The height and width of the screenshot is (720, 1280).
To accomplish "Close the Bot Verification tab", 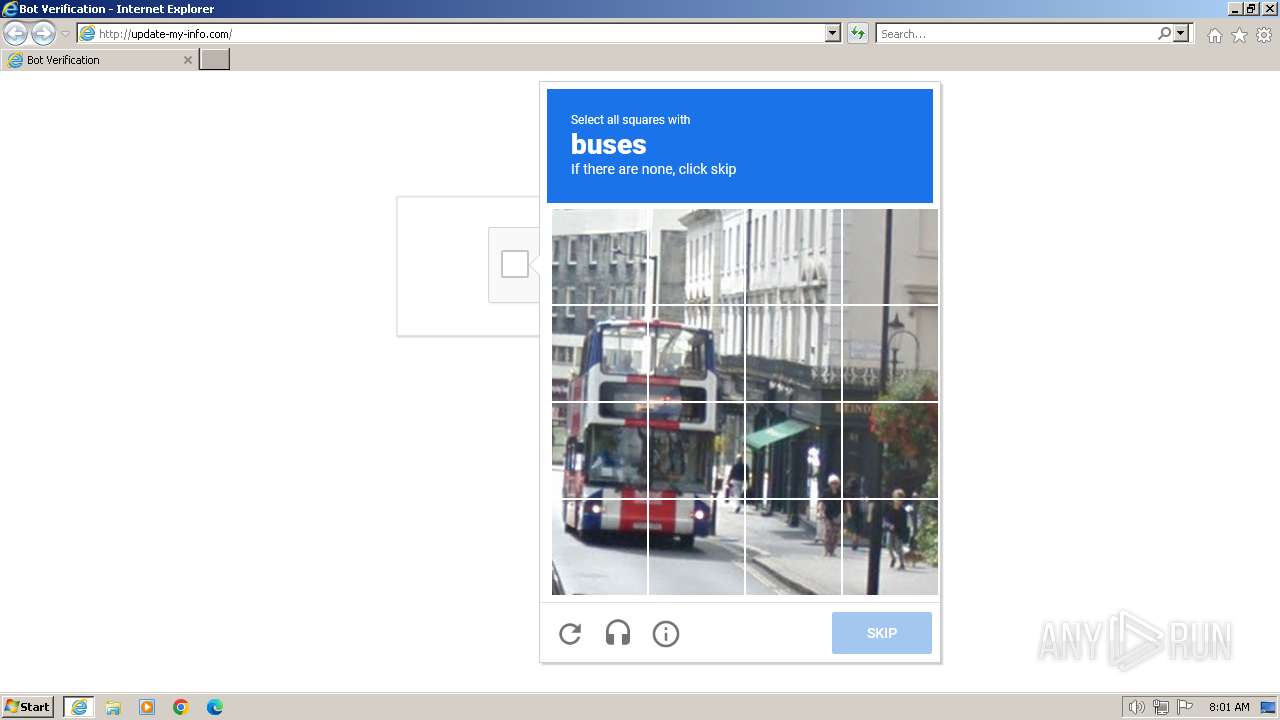I will [x=187, y=60].
